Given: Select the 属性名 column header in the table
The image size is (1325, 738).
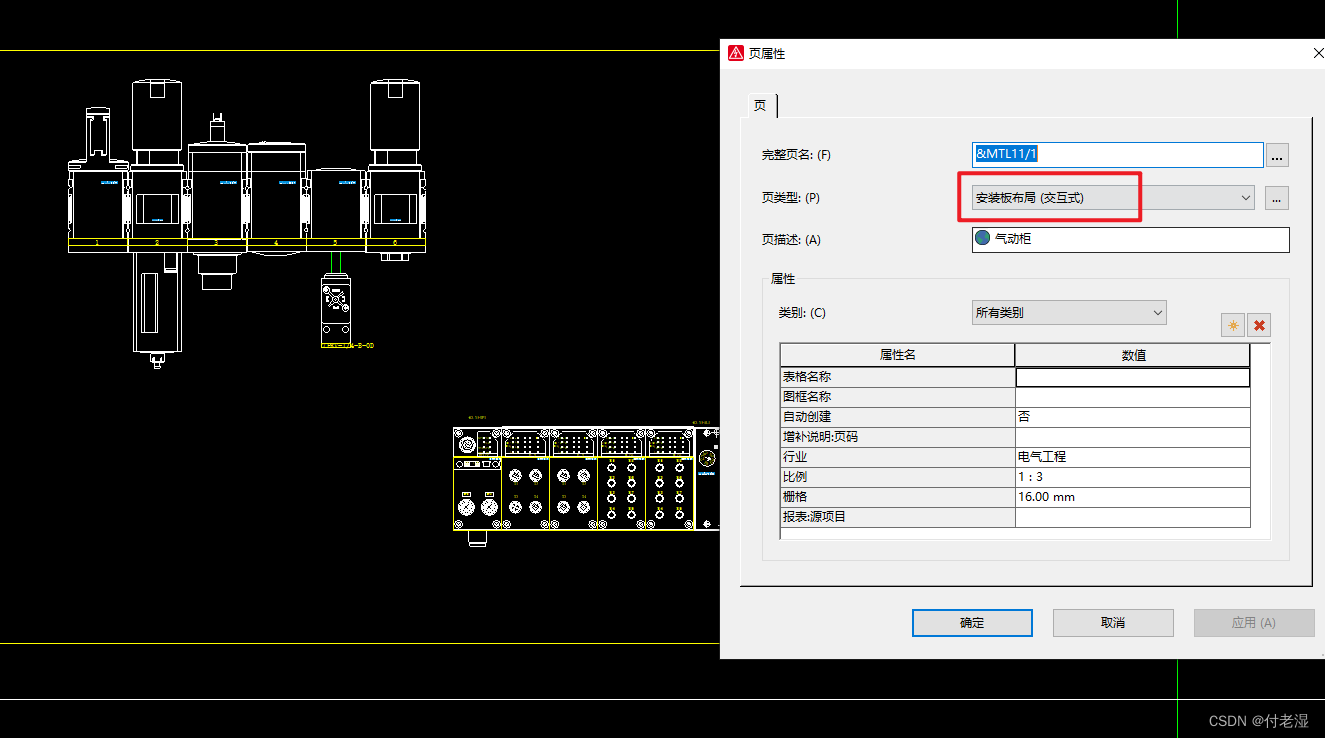Looking at the screenshot, I should pos(896,355).
